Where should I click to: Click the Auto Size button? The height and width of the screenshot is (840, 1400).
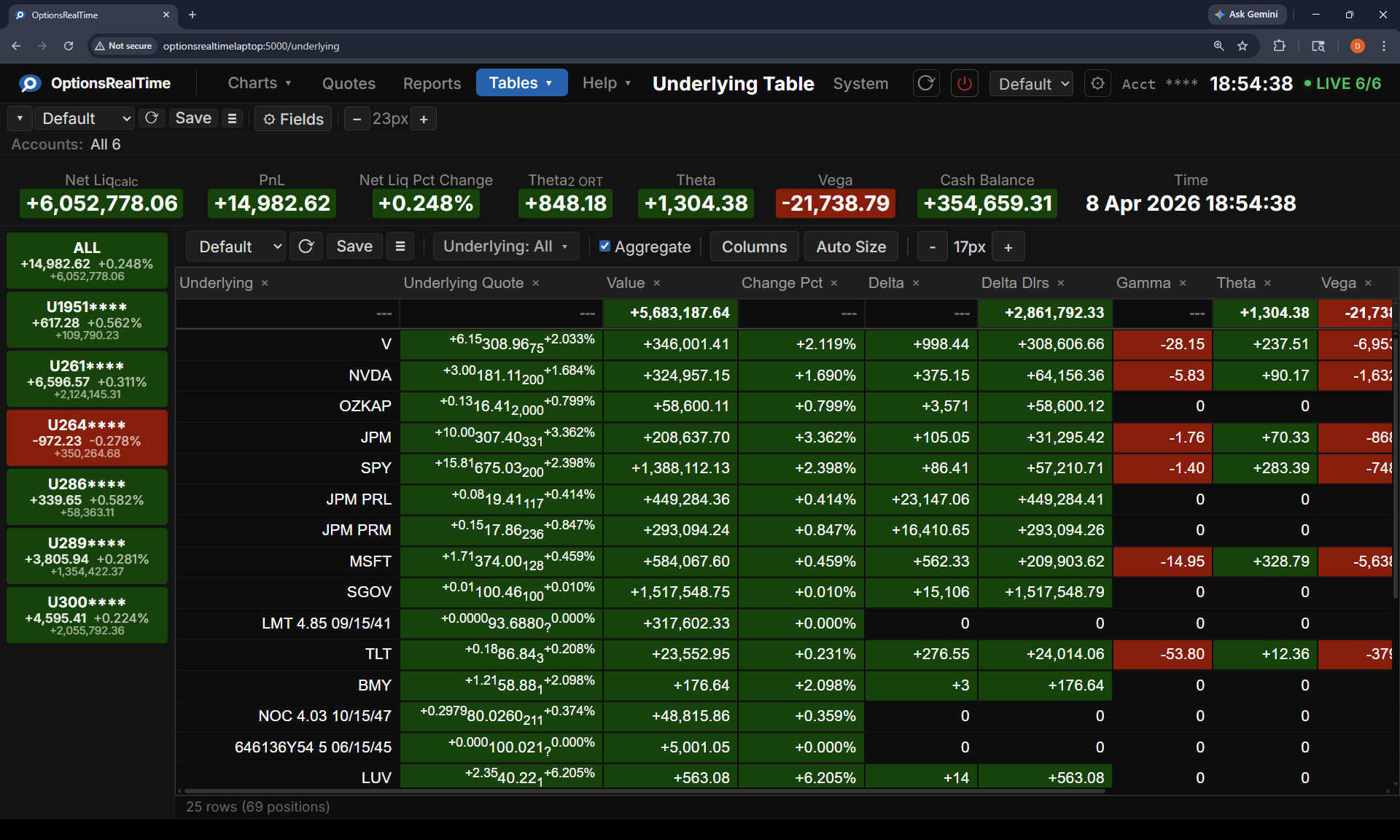851,246
